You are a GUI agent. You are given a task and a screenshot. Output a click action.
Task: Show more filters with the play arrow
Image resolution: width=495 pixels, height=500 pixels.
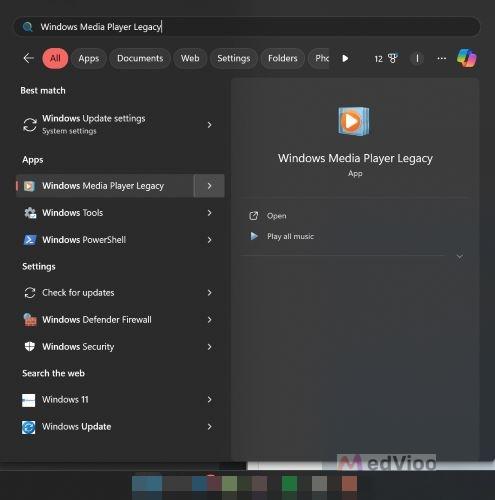(x=345, y=59)
